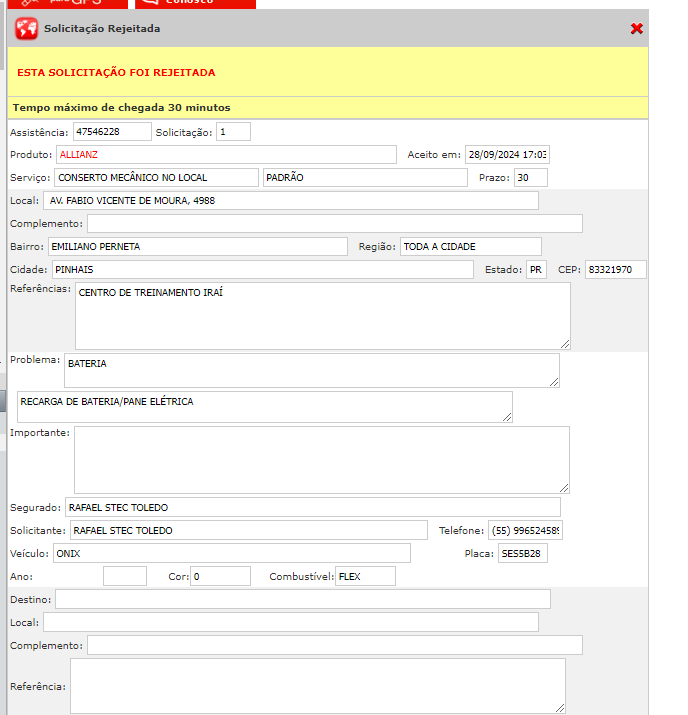Click the CEP field 83321970
688x715 pixels.
tap(615, 270)
